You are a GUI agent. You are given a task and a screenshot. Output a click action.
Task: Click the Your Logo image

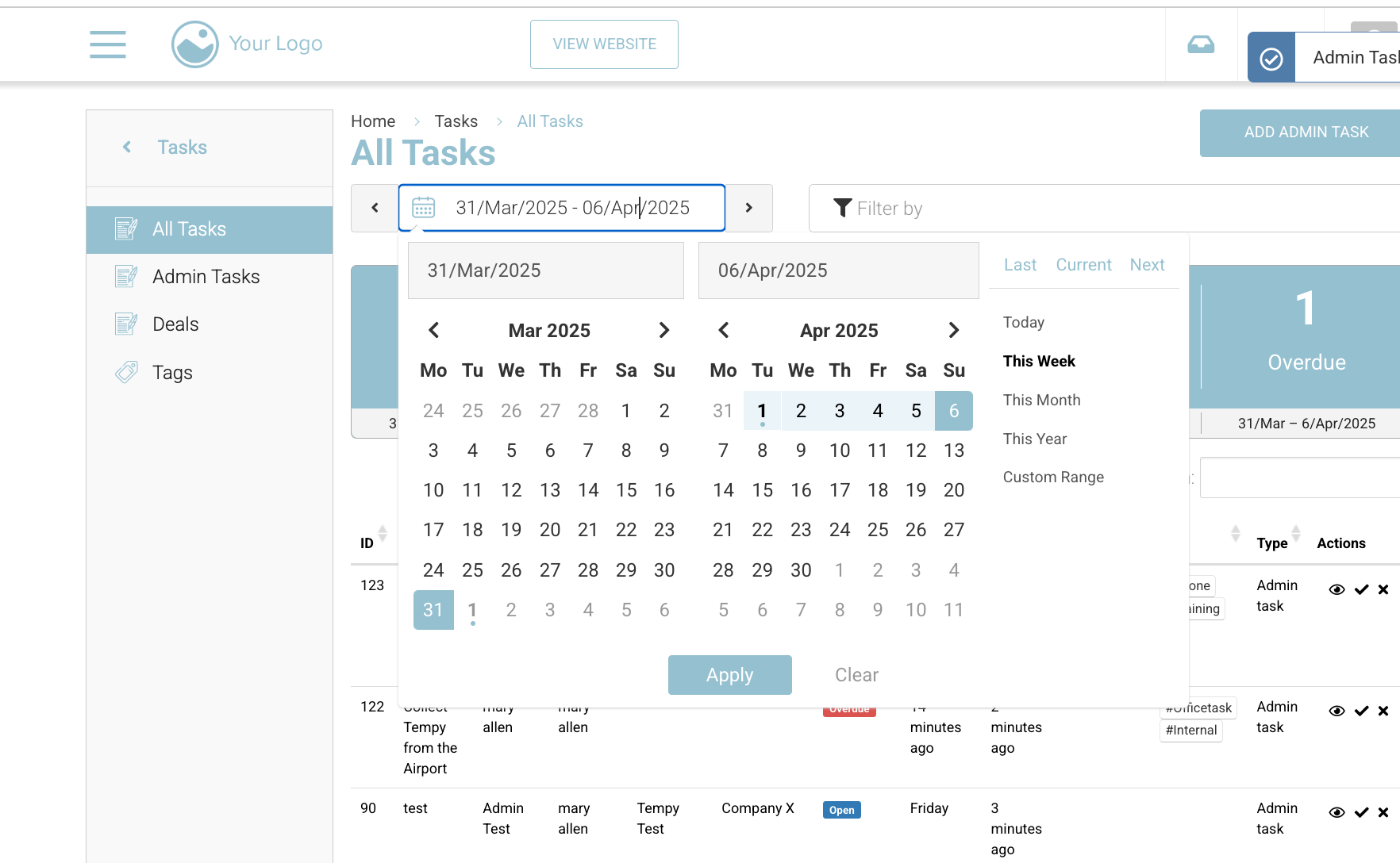[x=195, y=44]
